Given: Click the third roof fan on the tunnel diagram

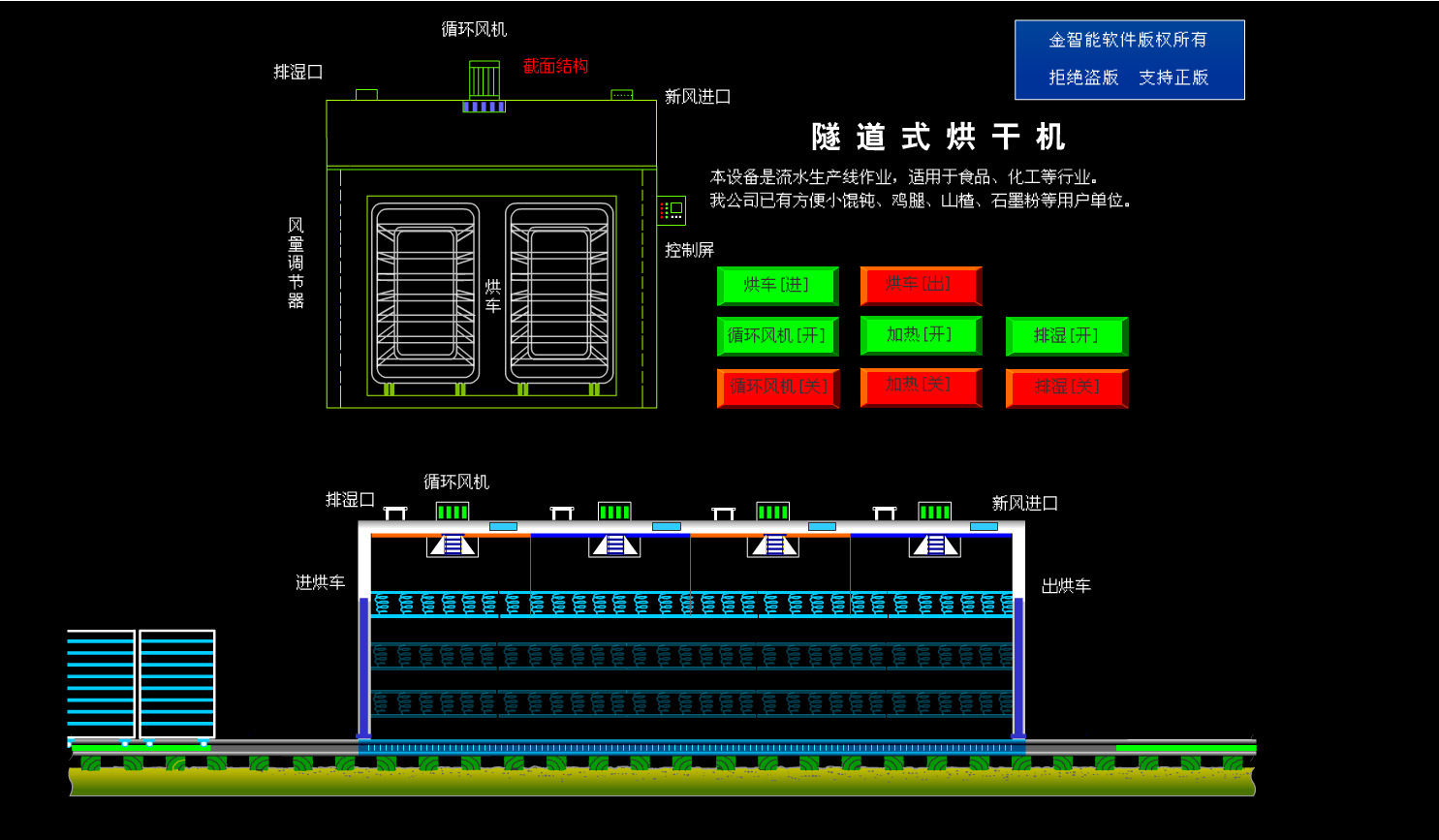Looking at the screenshot, I should point(772,512).
